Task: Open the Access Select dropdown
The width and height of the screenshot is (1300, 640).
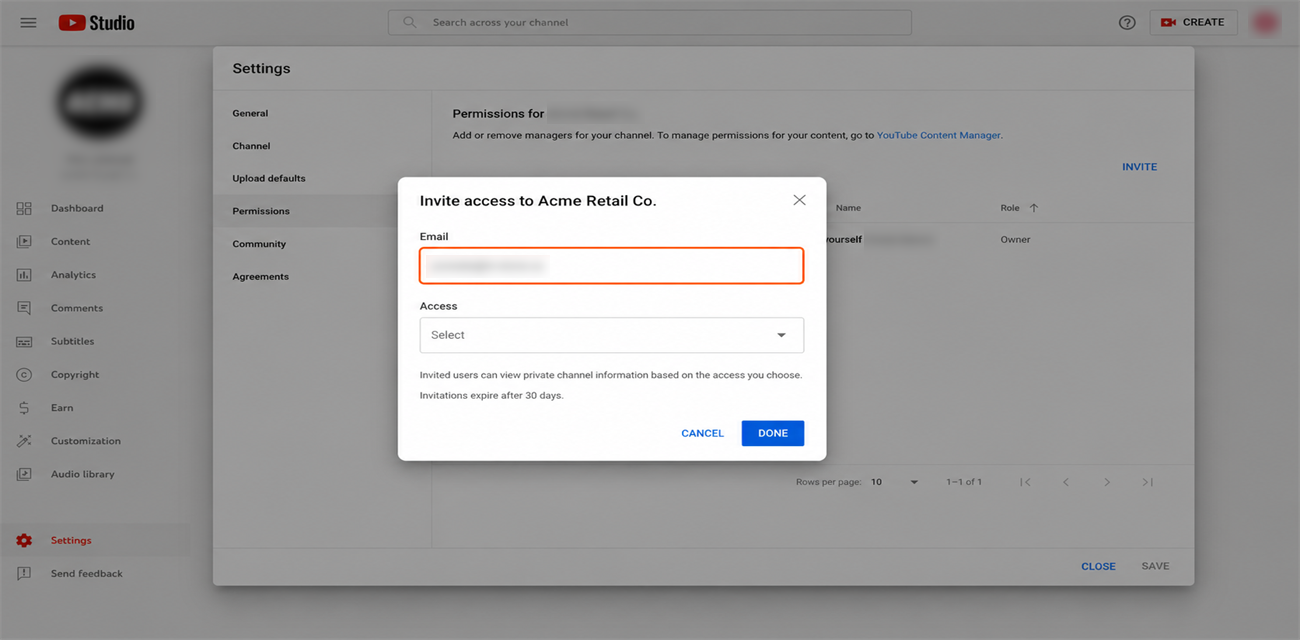Action: pyautogui.click(x=611, y=335)
